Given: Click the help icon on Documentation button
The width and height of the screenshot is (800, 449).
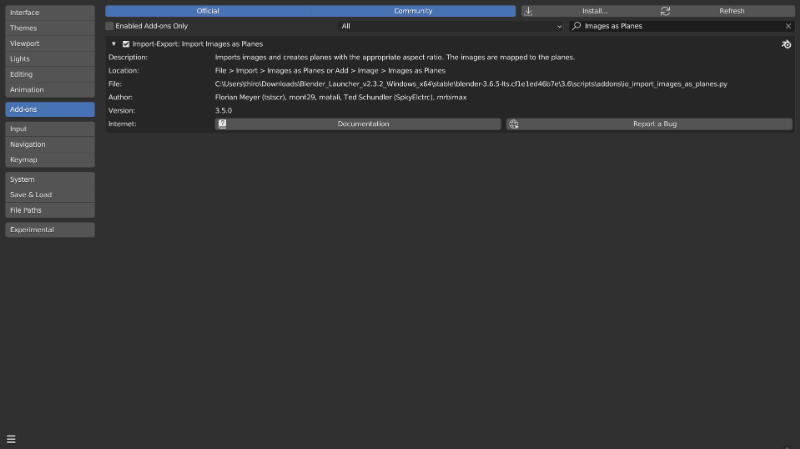Looking at the screenshot, I should [222, 124].
